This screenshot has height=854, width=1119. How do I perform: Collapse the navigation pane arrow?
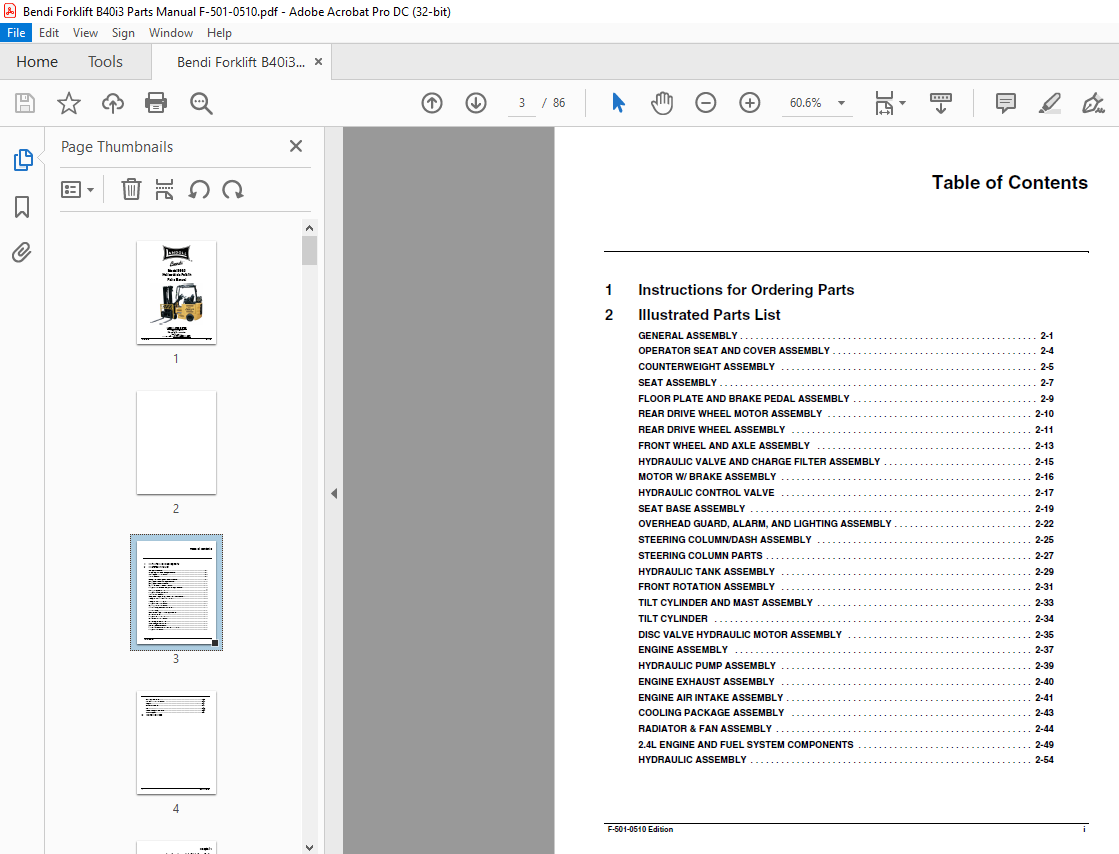click(334, 493)
